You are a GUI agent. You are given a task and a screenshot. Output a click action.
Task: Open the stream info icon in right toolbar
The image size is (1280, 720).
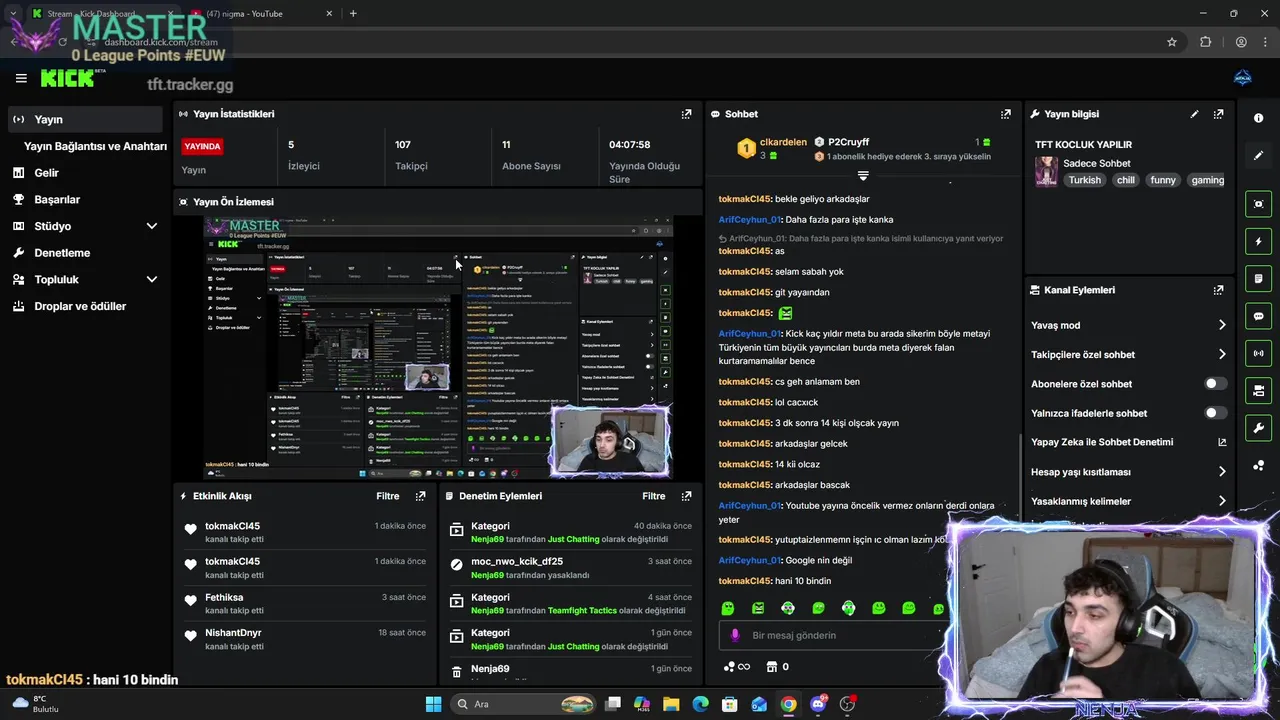(1258, 118)
